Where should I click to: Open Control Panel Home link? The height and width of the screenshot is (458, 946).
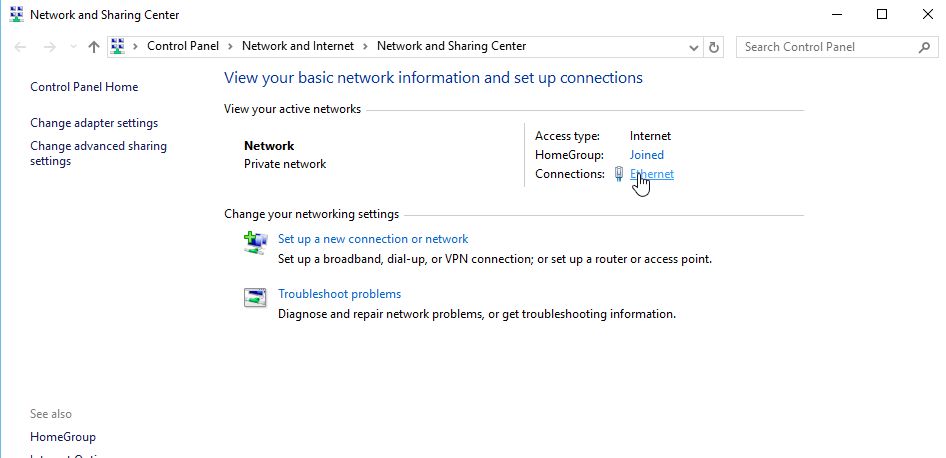pyautogui.click(x=84, y=87)
